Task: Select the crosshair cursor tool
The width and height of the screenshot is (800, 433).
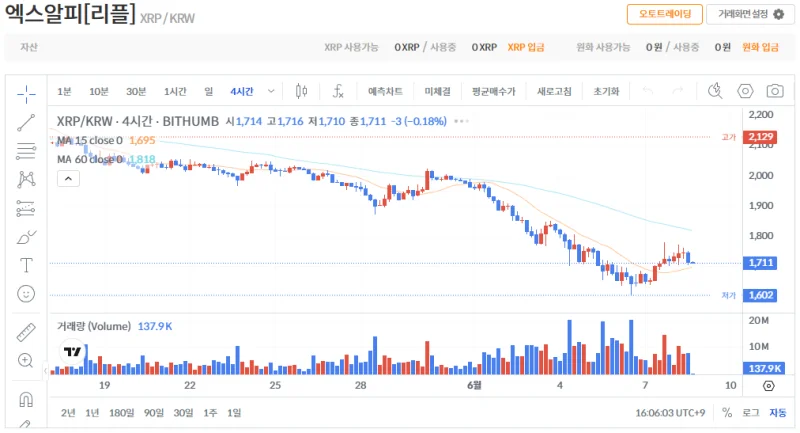Action: 26,94
